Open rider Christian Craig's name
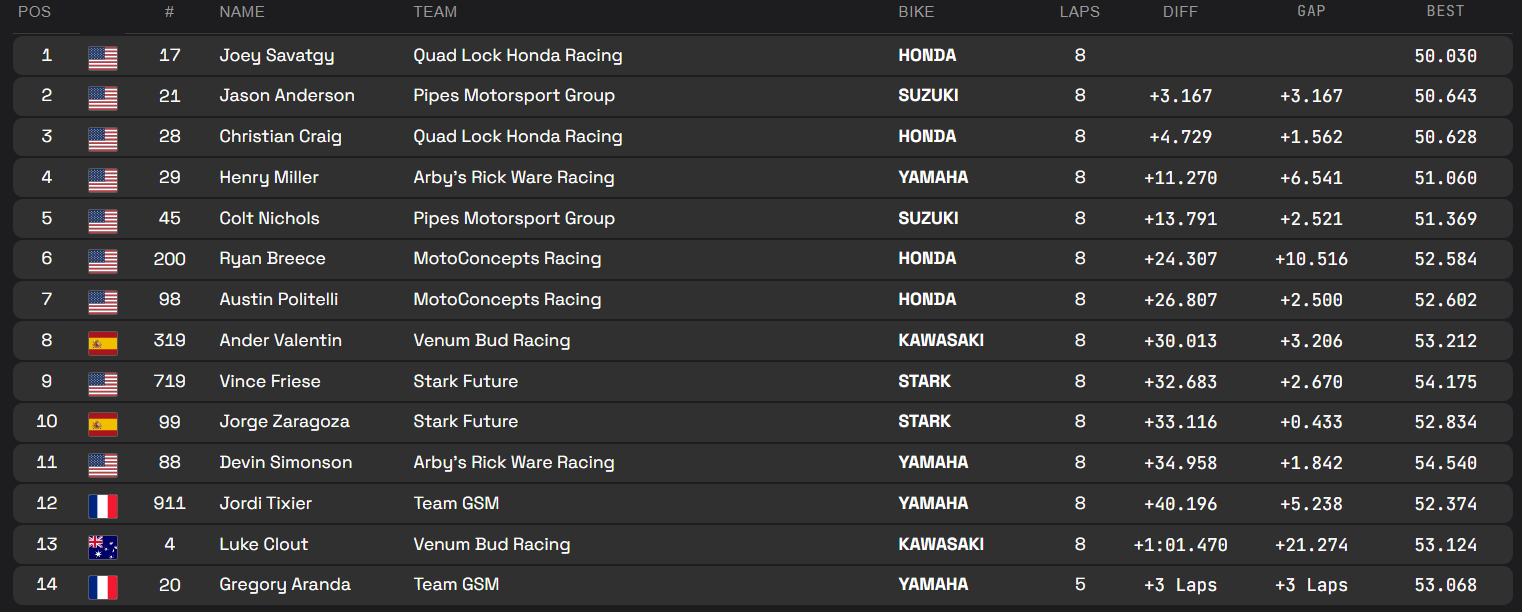 click(x=281, y=137)
